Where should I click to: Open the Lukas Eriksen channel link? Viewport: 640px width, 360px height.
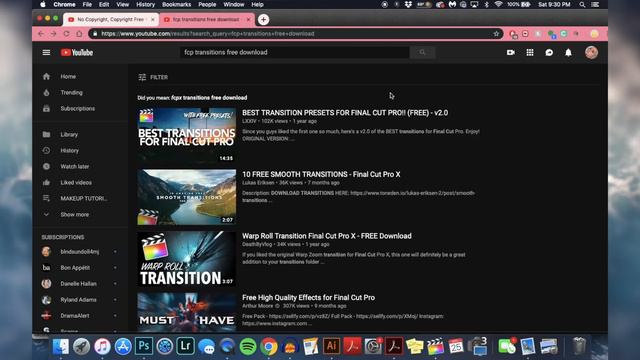[x=258, y=182]
